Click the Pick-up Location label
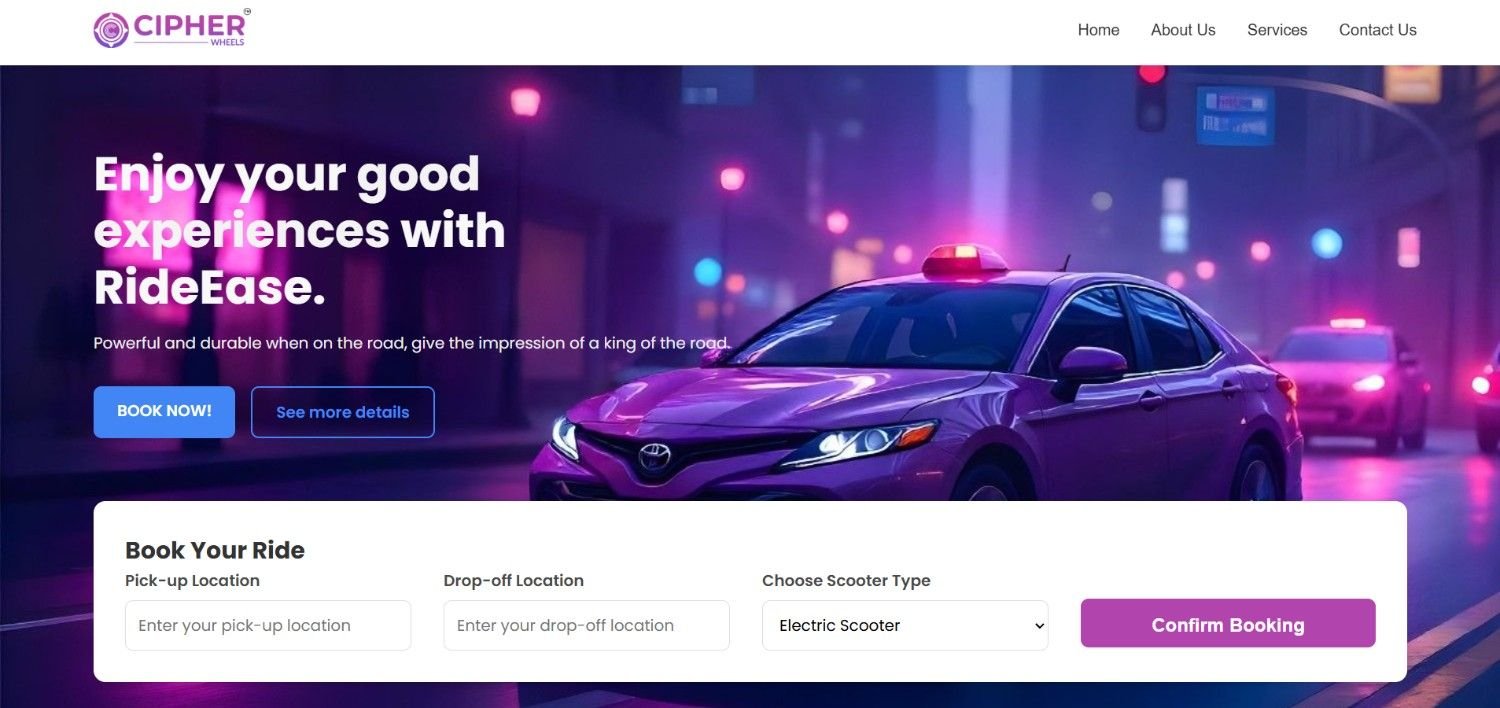 [x=192, y=581]
